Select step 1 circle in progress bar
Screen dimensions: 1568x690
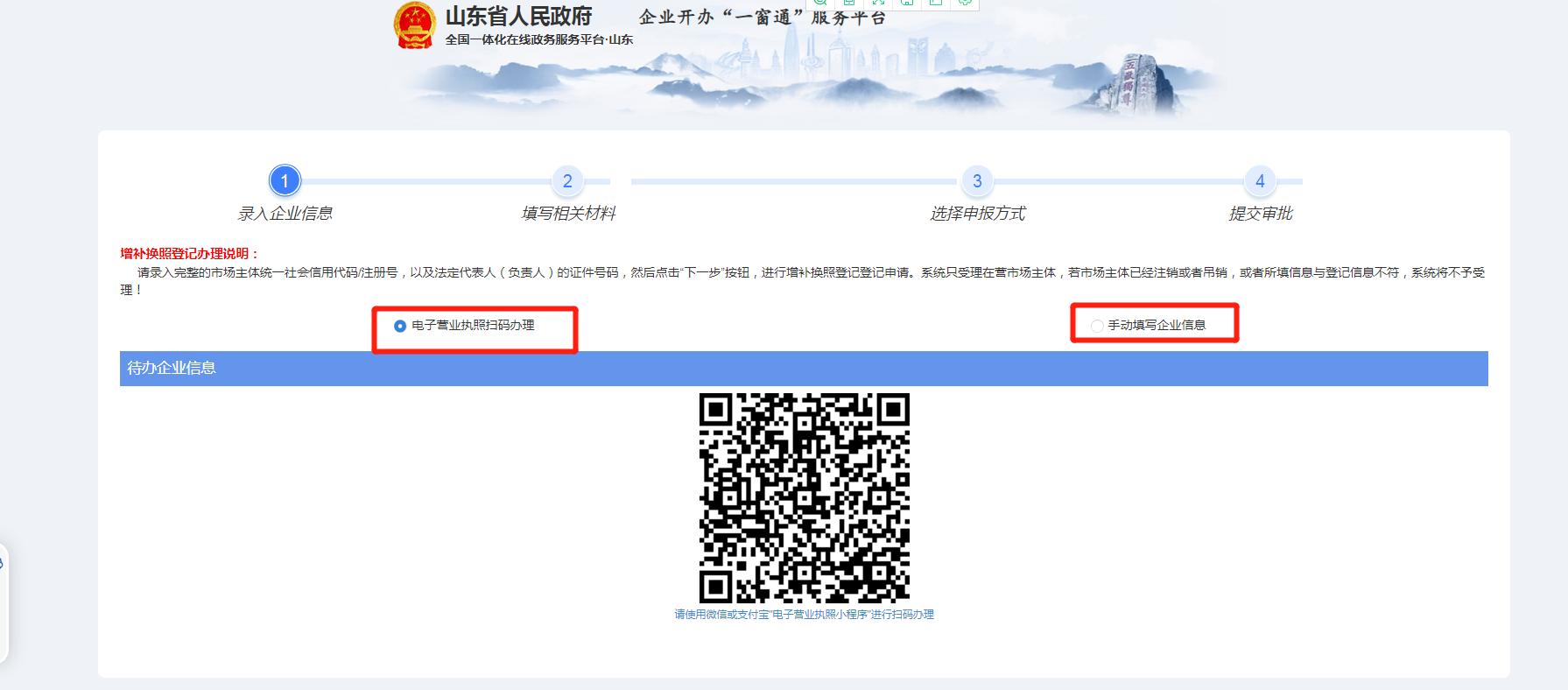pos(285,181)
